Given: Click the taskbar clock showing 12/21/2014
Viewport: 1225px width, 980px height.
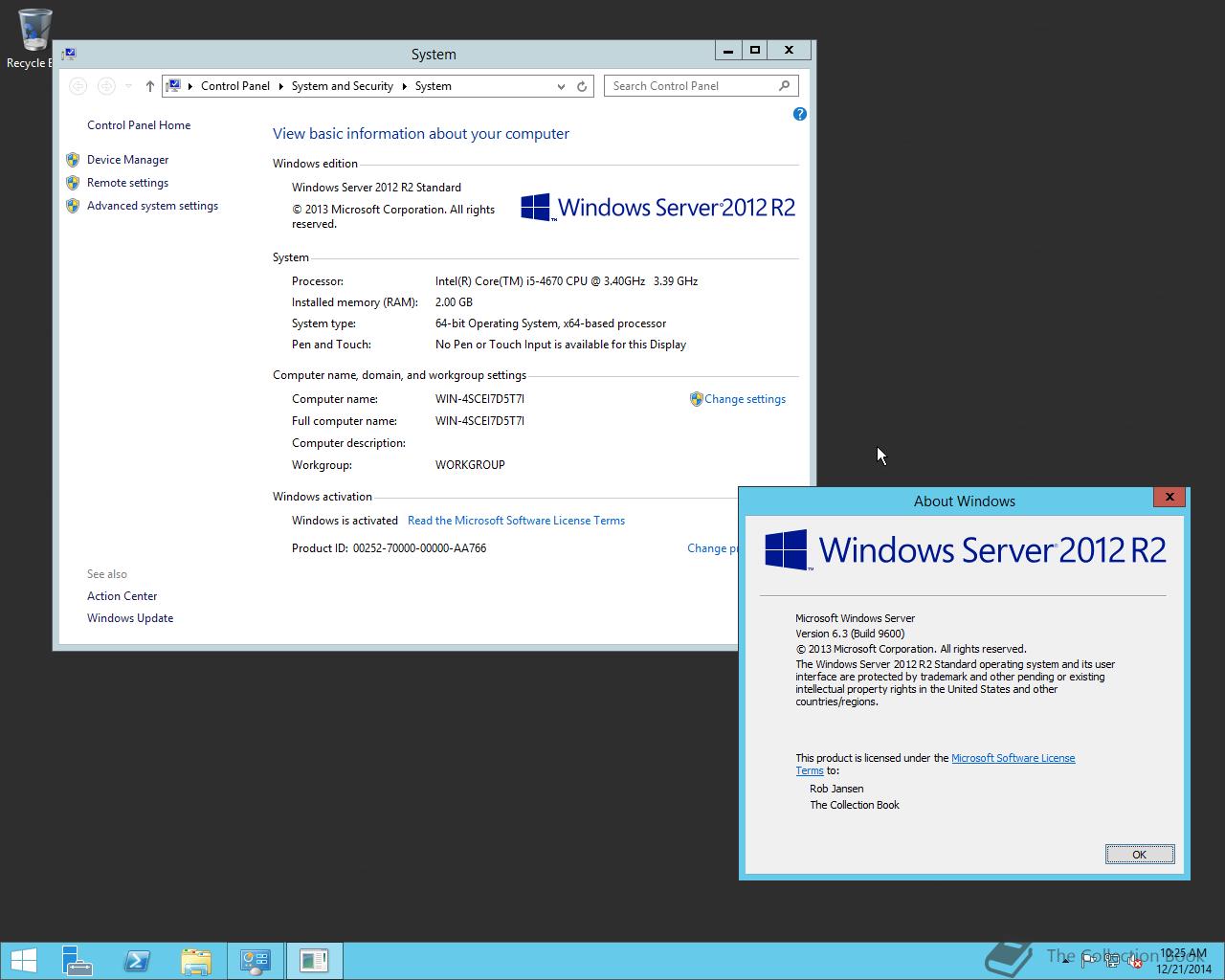Looking at the screenshot, I should (1184, 961).
